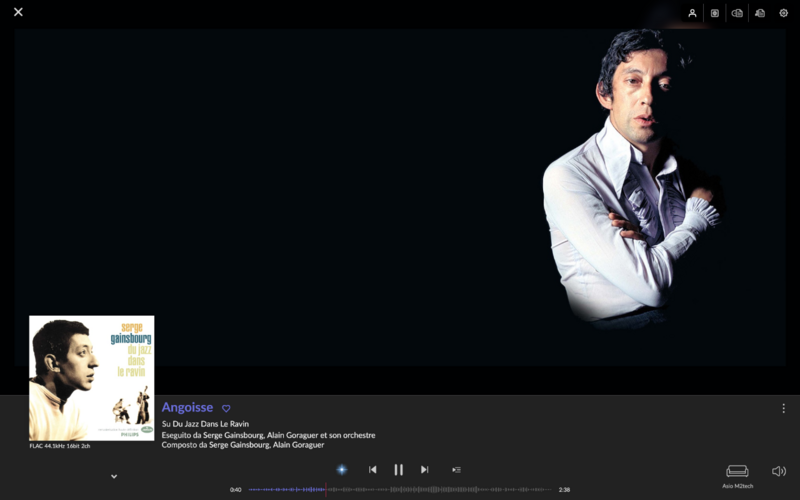Open the song title Angoisse
800x500 pixels.
[187, 407]
